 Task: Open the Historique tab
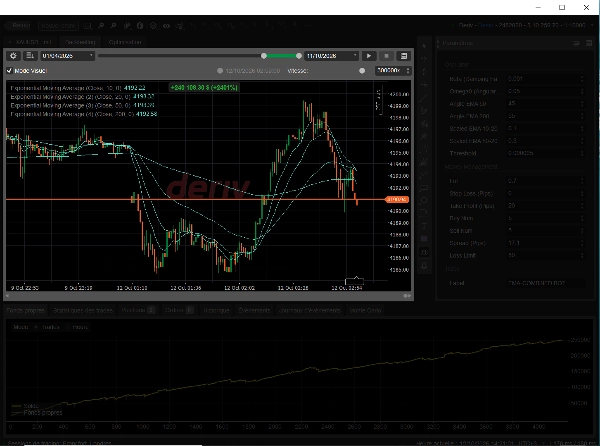coord(216,310)
